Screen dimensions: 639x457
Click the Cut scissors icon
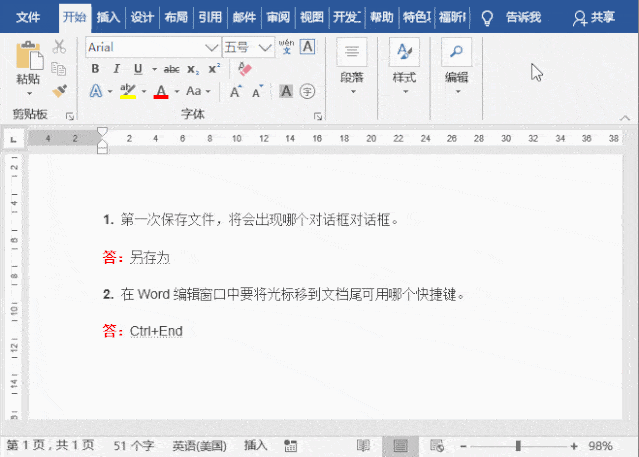(x=59, y=47)
